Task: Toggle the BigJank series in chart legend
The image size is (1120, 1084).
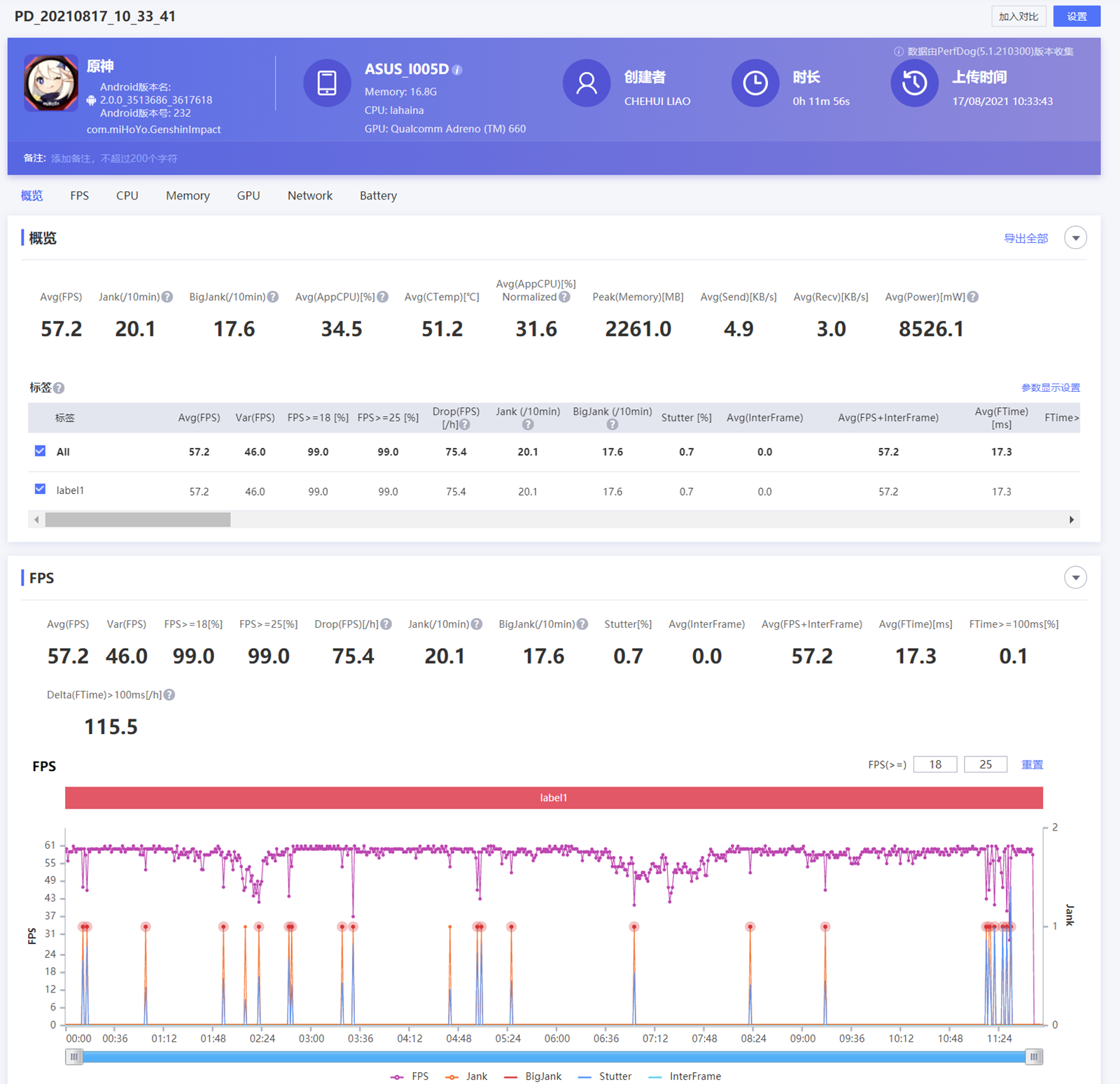Action: tap(533, 1076)
